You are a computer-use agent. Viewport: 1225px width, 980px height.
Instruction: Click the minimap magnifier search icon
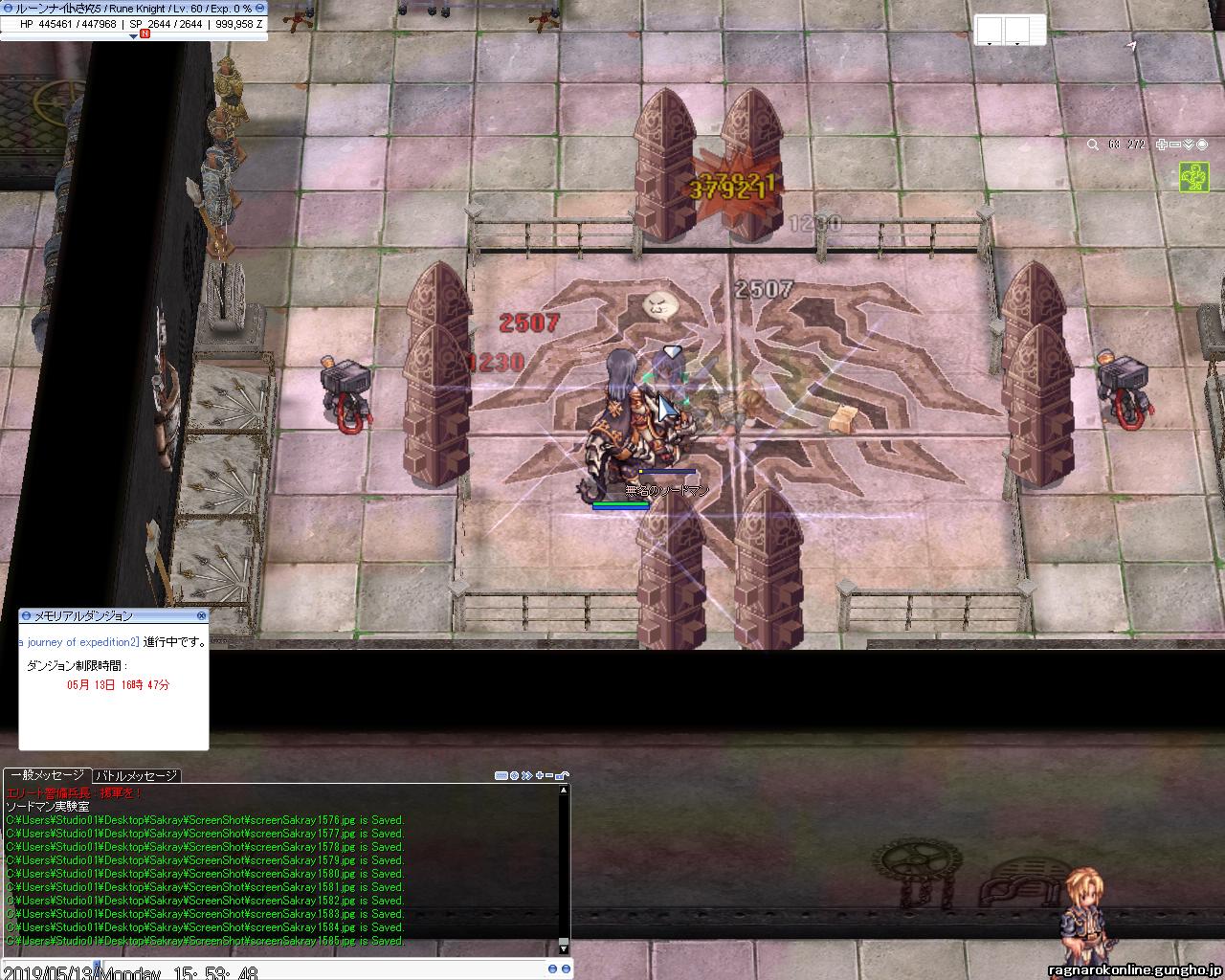(x=1093, y=145)
